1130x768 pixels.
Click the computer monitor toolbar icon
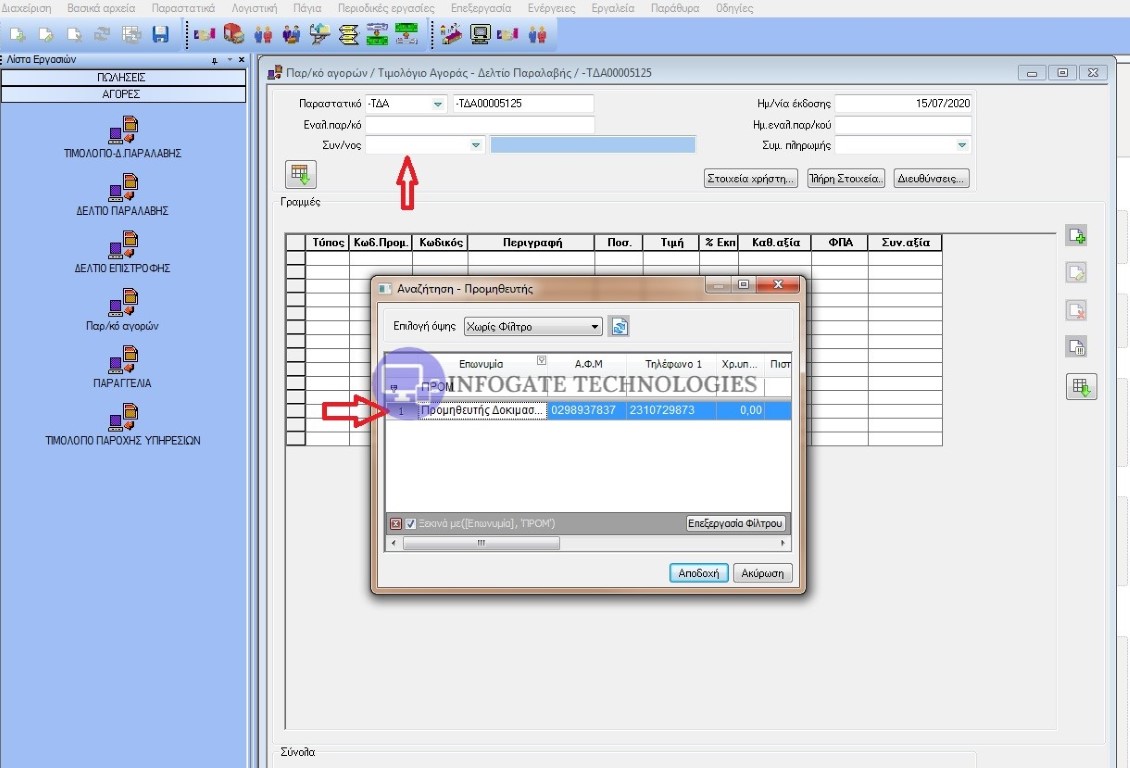(480, 35)
